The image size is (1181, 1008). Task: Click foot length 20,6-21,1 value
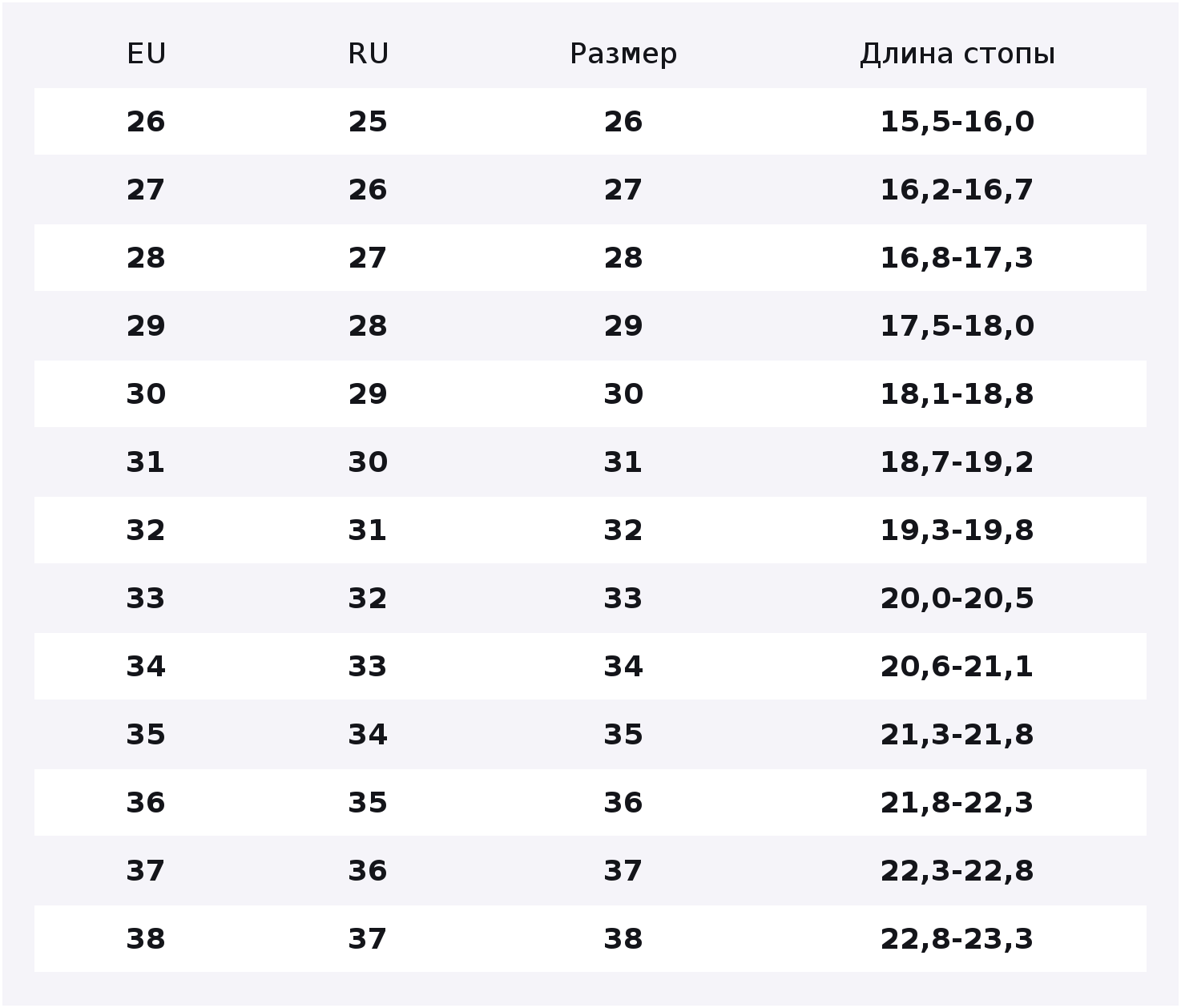click(x=957, y=667)
